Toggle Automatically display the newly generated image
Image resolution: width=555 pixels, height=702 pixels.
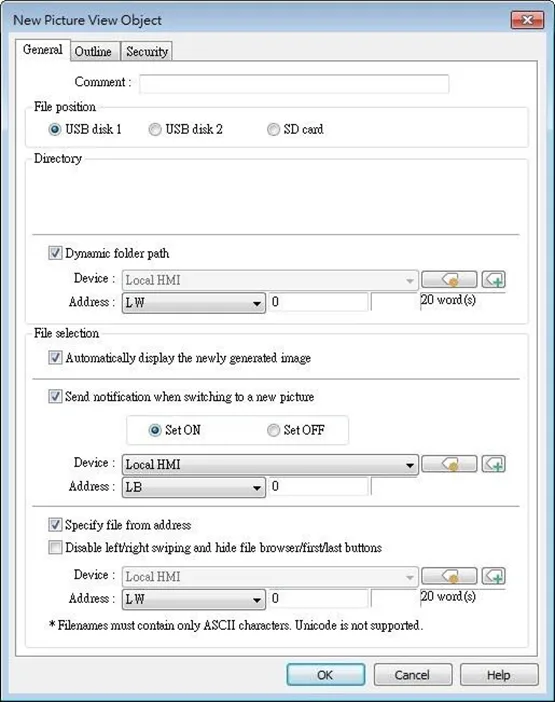[55, 358]
